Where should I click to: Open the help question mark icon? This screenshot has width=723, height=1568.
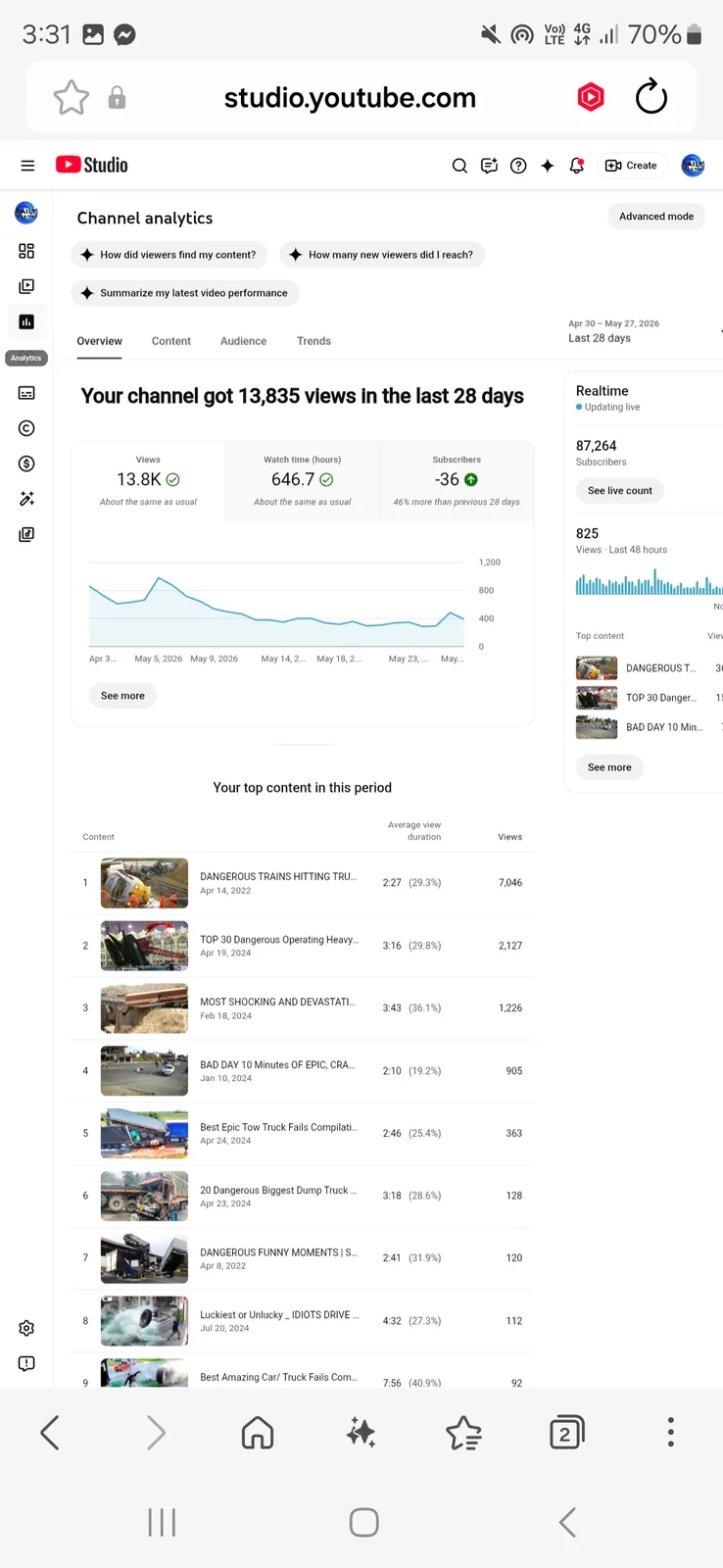(x=518, y=166)
